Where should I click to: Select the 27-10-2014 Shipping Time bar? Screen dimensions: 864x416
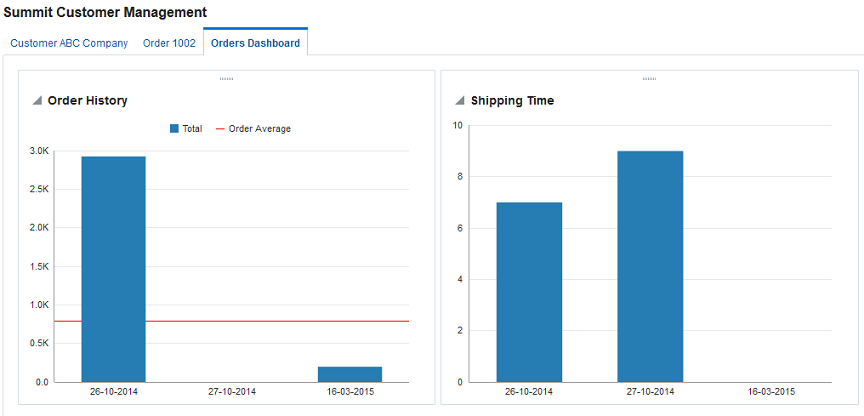tap(650, 267)
